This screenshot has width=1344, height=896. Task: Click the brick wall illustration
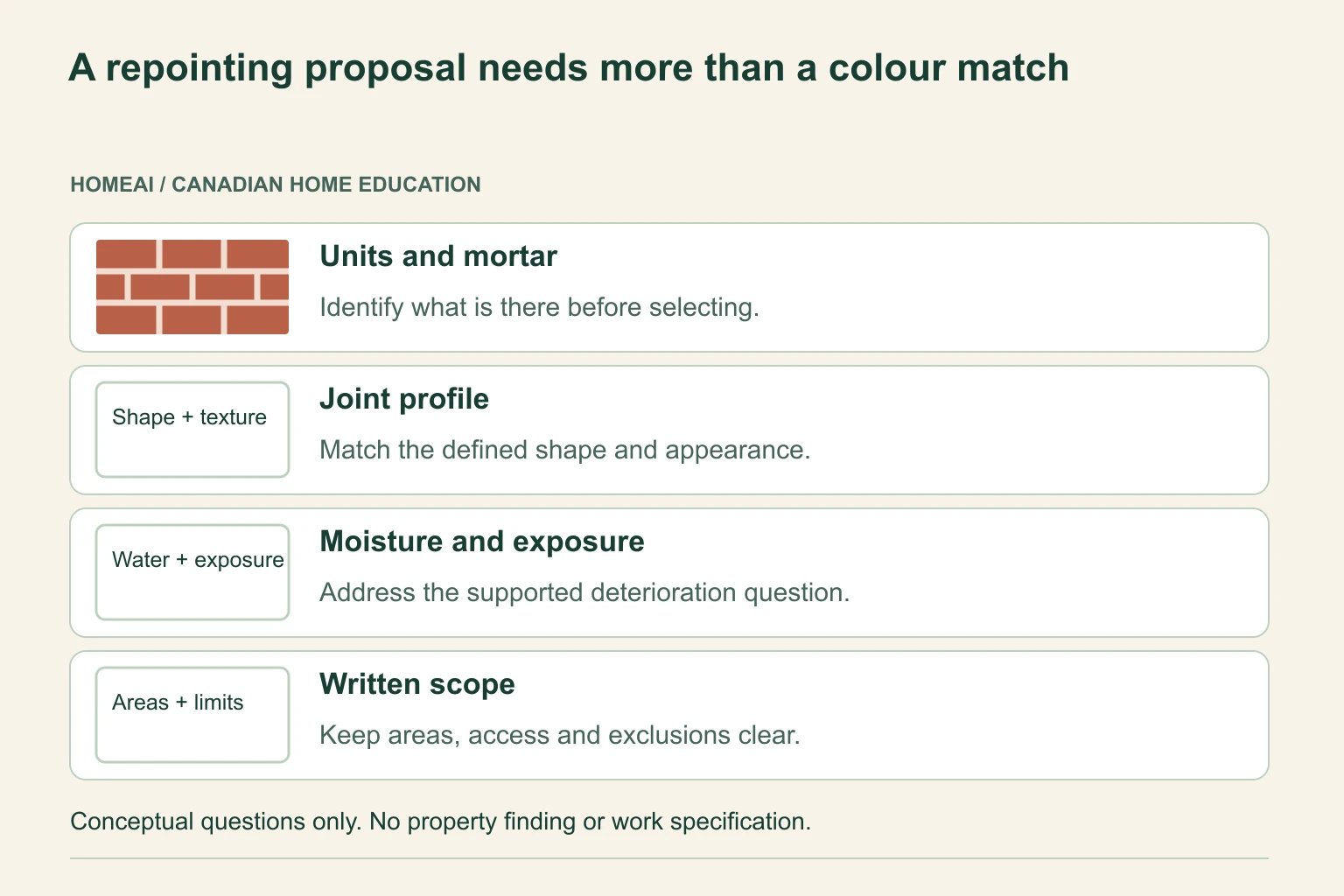click(192, 287)
